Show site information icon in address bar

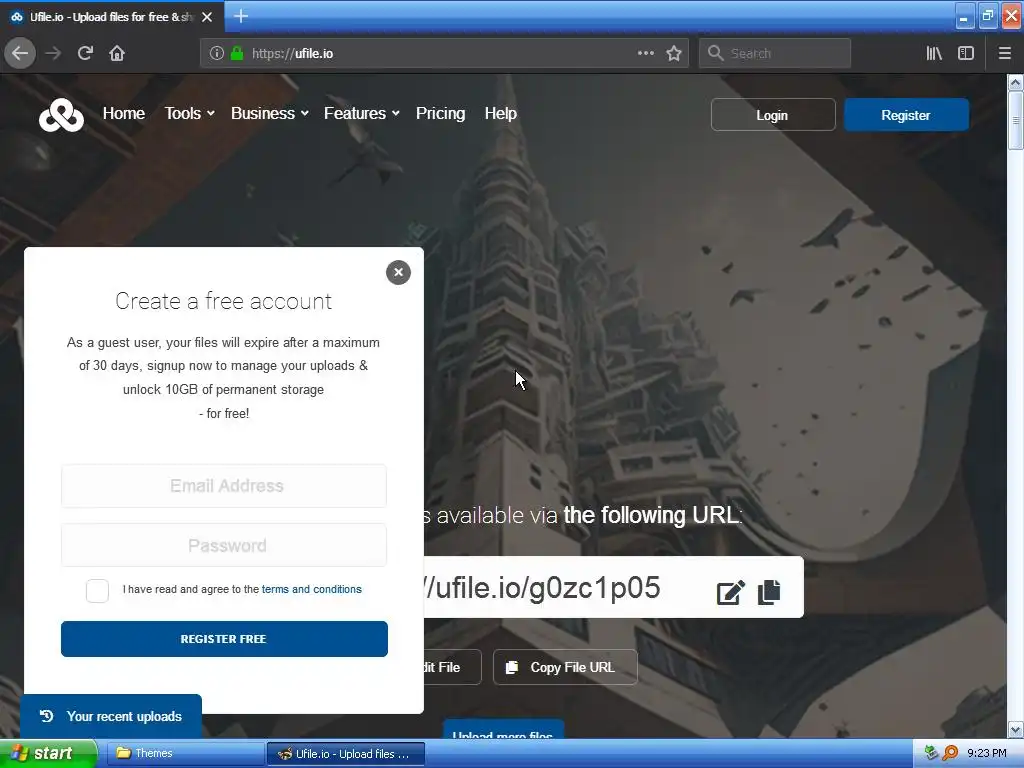click(x=216, y=54)
